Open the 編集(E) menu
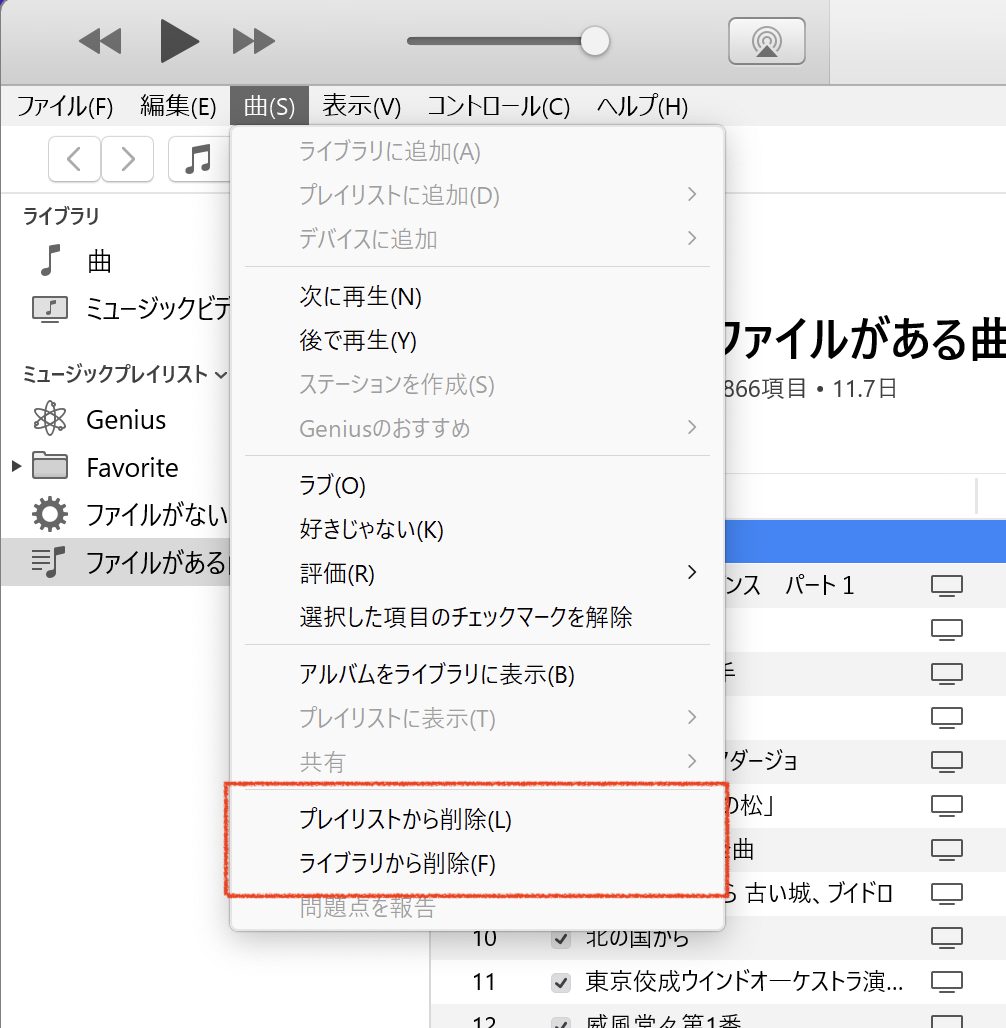This screenshot has height=1028, width=1006. click(x=178, y=106)
